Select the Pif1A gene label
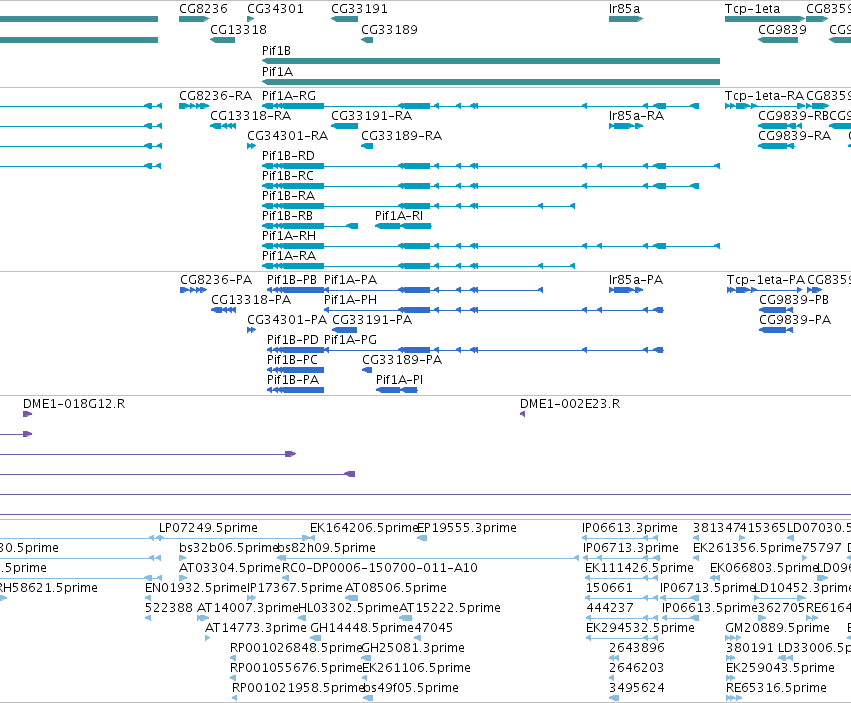The image size is (851, 703). [x=277, y=72]
